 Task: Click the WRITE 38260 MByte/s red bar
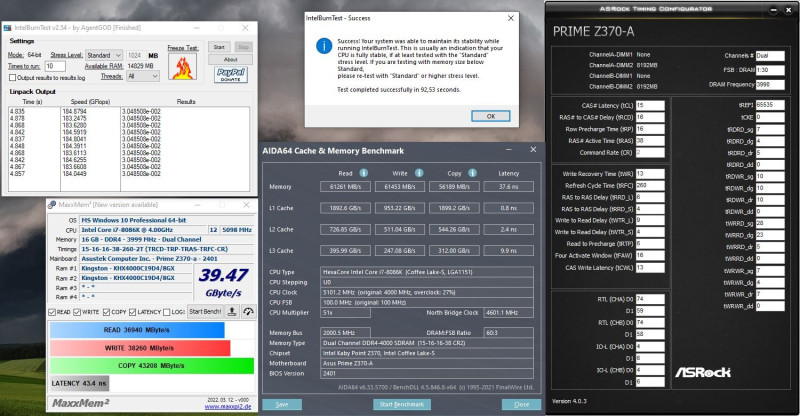pyautogui.click(x=140, y=348)
